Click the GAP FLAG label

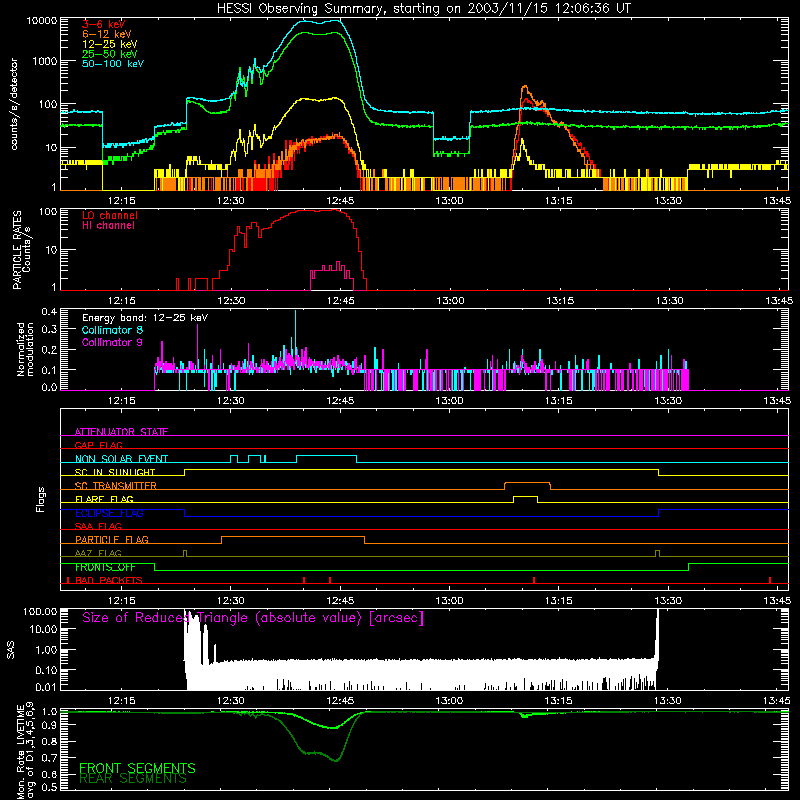click(x=98, y=445)
